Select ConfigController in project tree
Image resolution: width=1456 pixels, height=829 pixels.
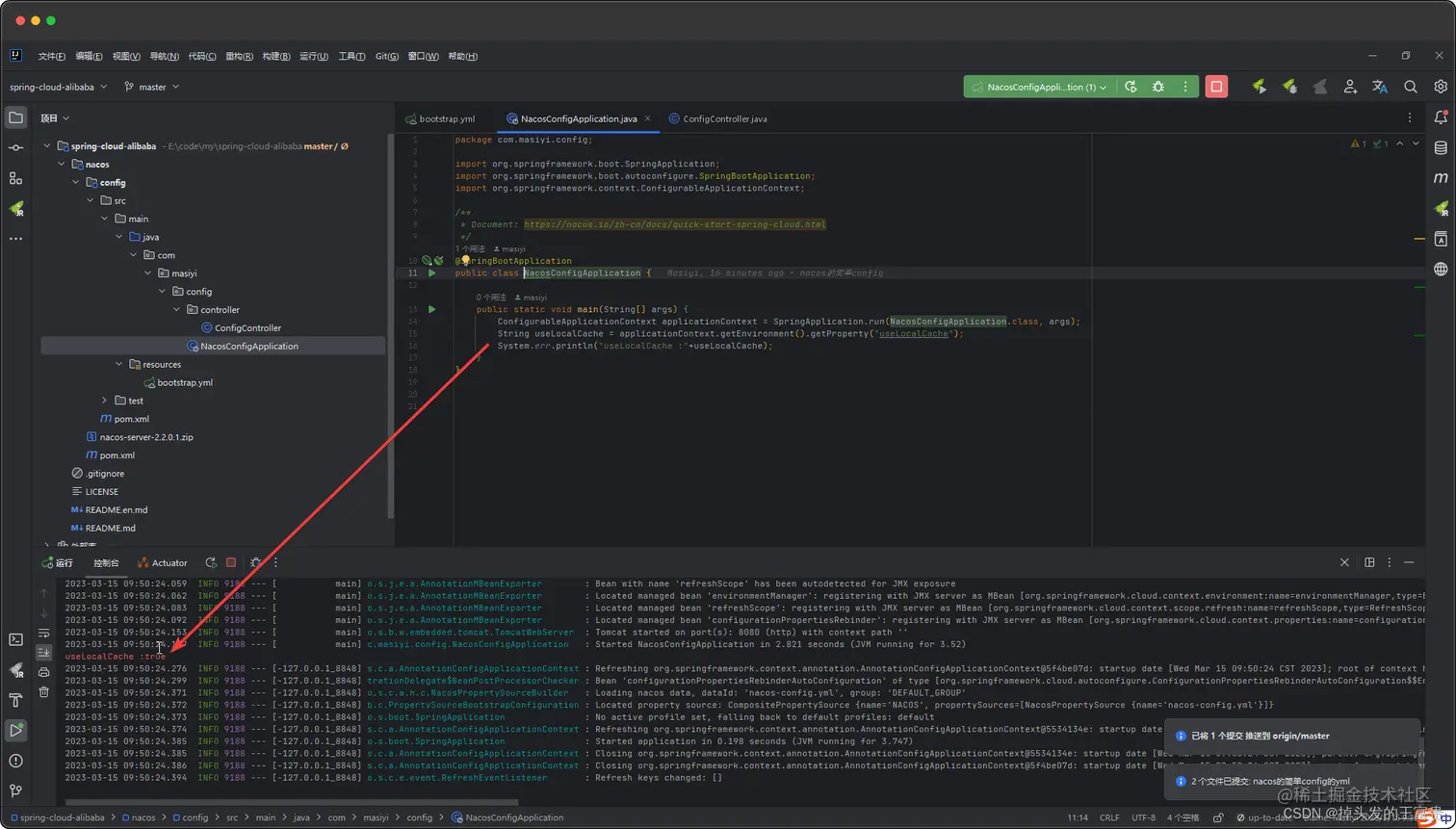248,328
